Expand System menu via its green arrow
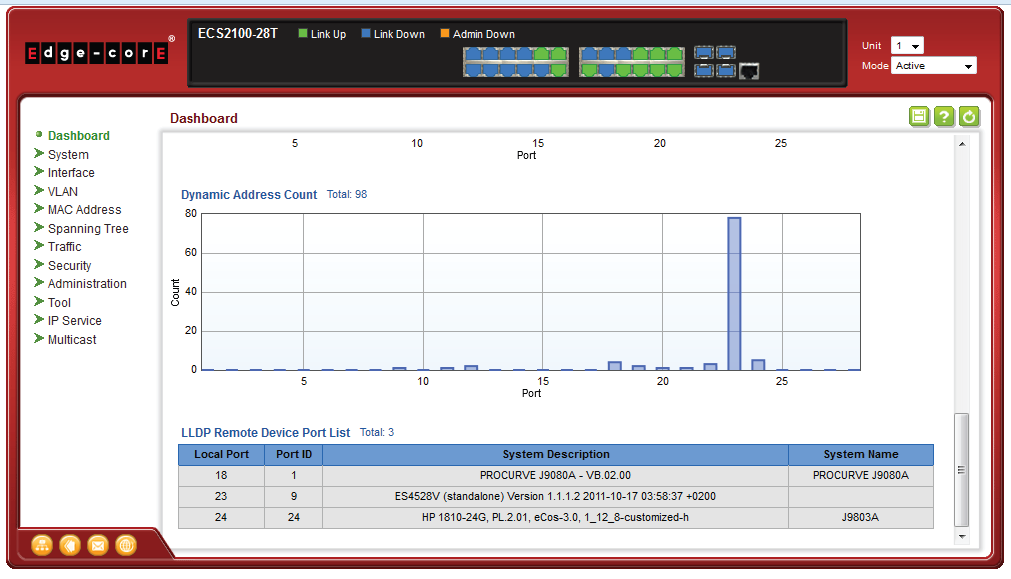 39,153
